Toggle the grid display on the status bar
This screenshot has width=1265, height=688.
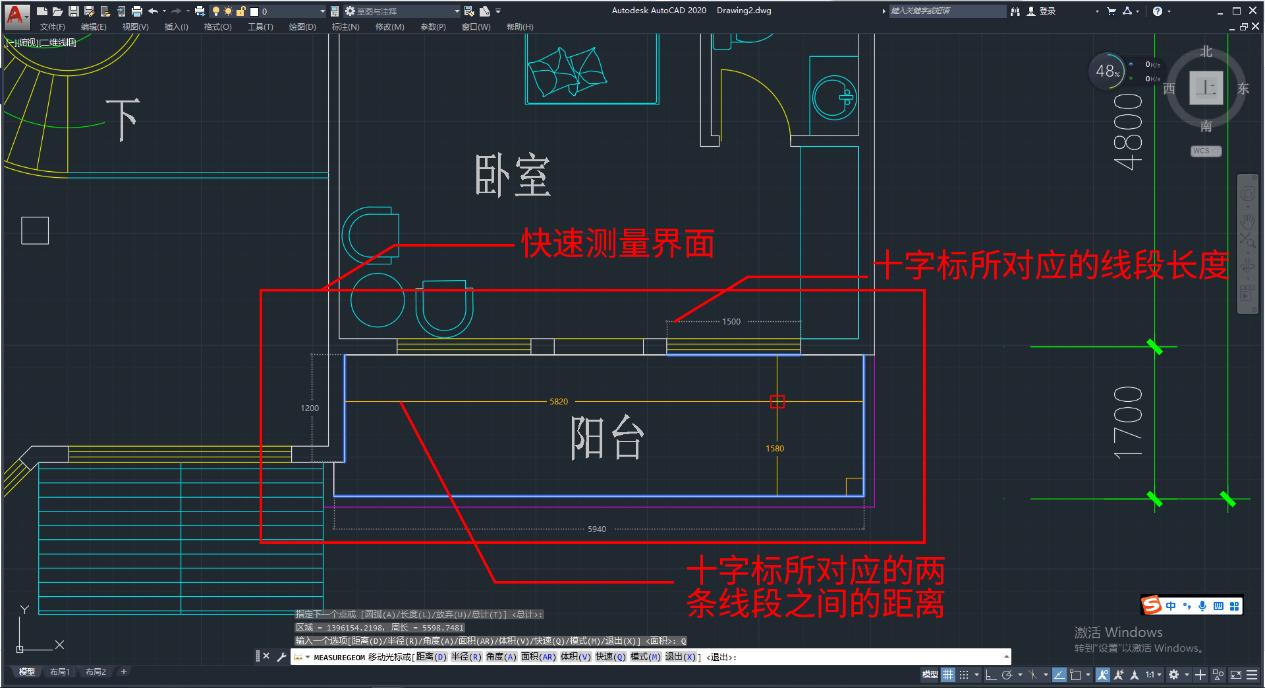946,674
